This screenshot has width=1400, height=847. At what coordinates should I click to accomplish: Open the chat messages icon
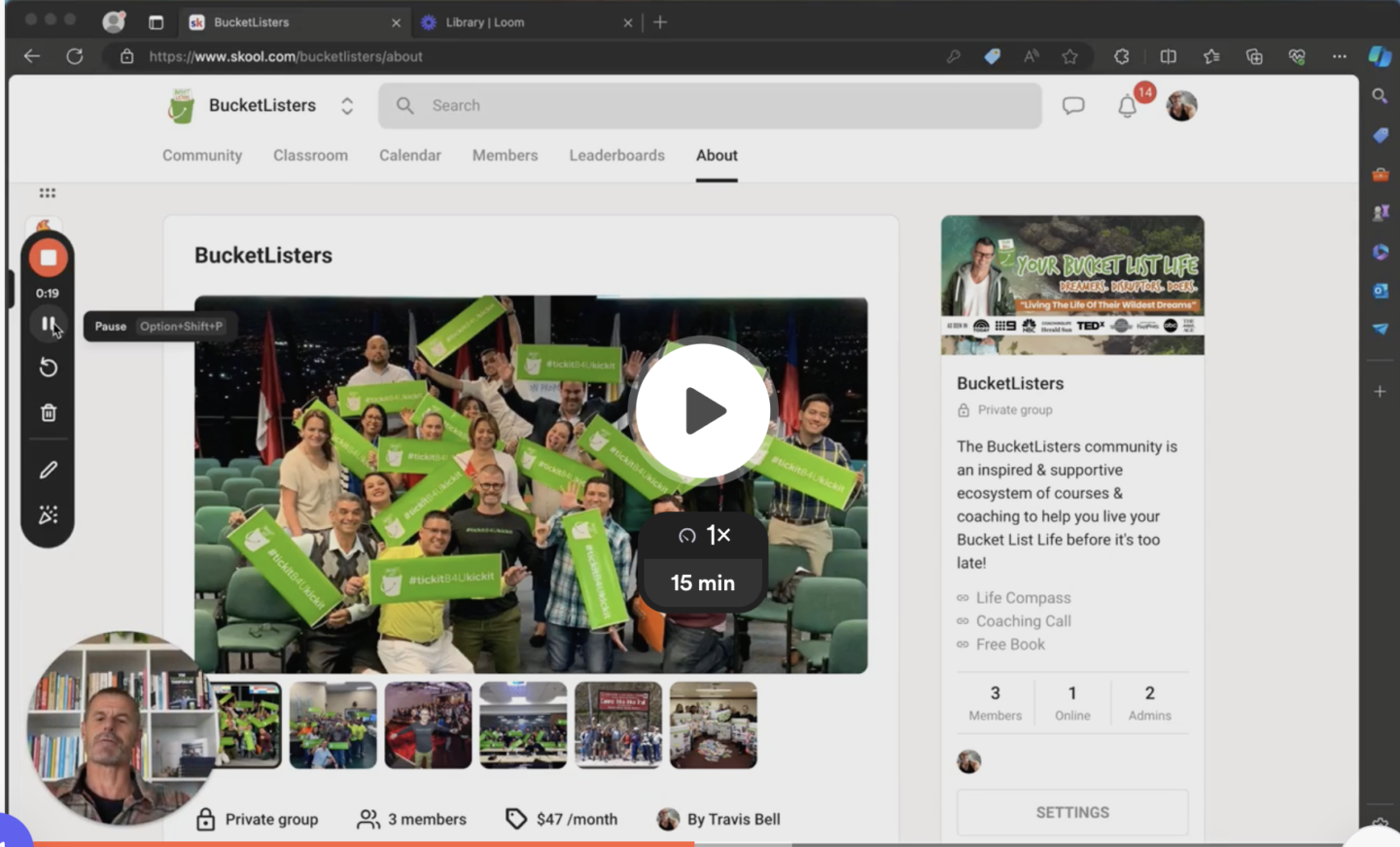(x=1072, y=106)
